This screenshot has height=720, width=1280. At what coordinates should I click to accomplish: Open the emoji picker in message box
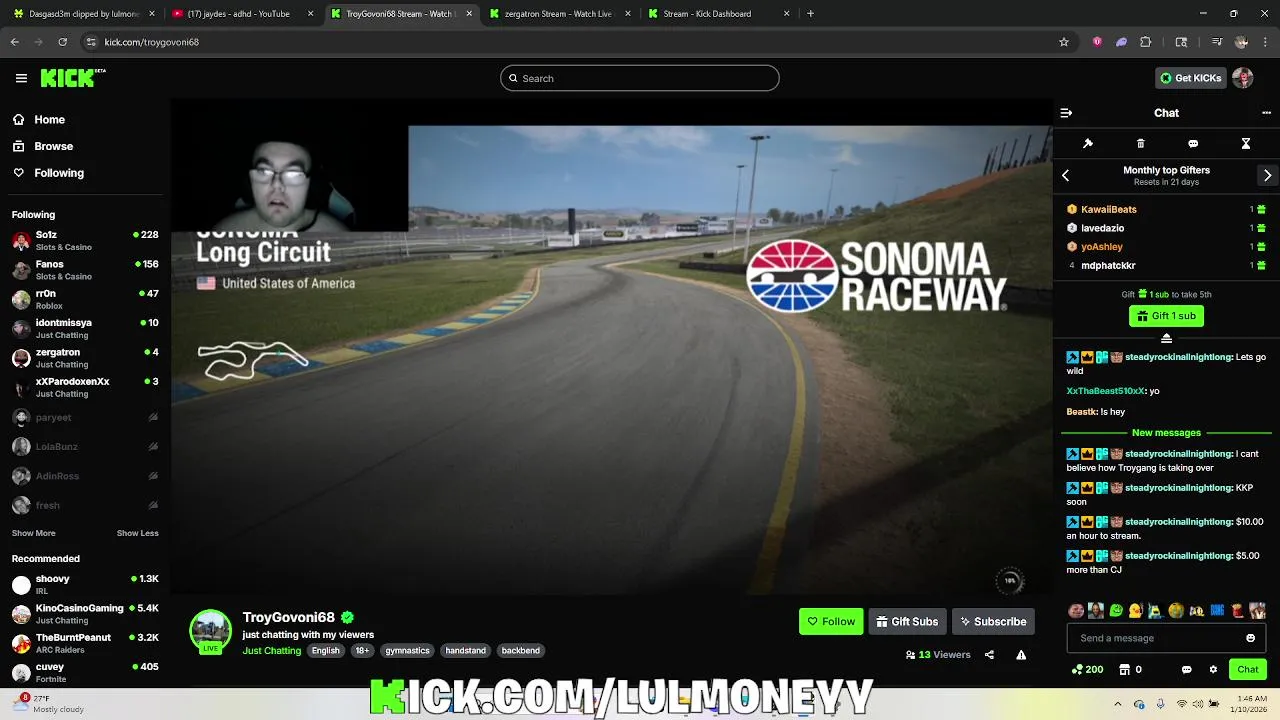click(x=1250, y=638)
